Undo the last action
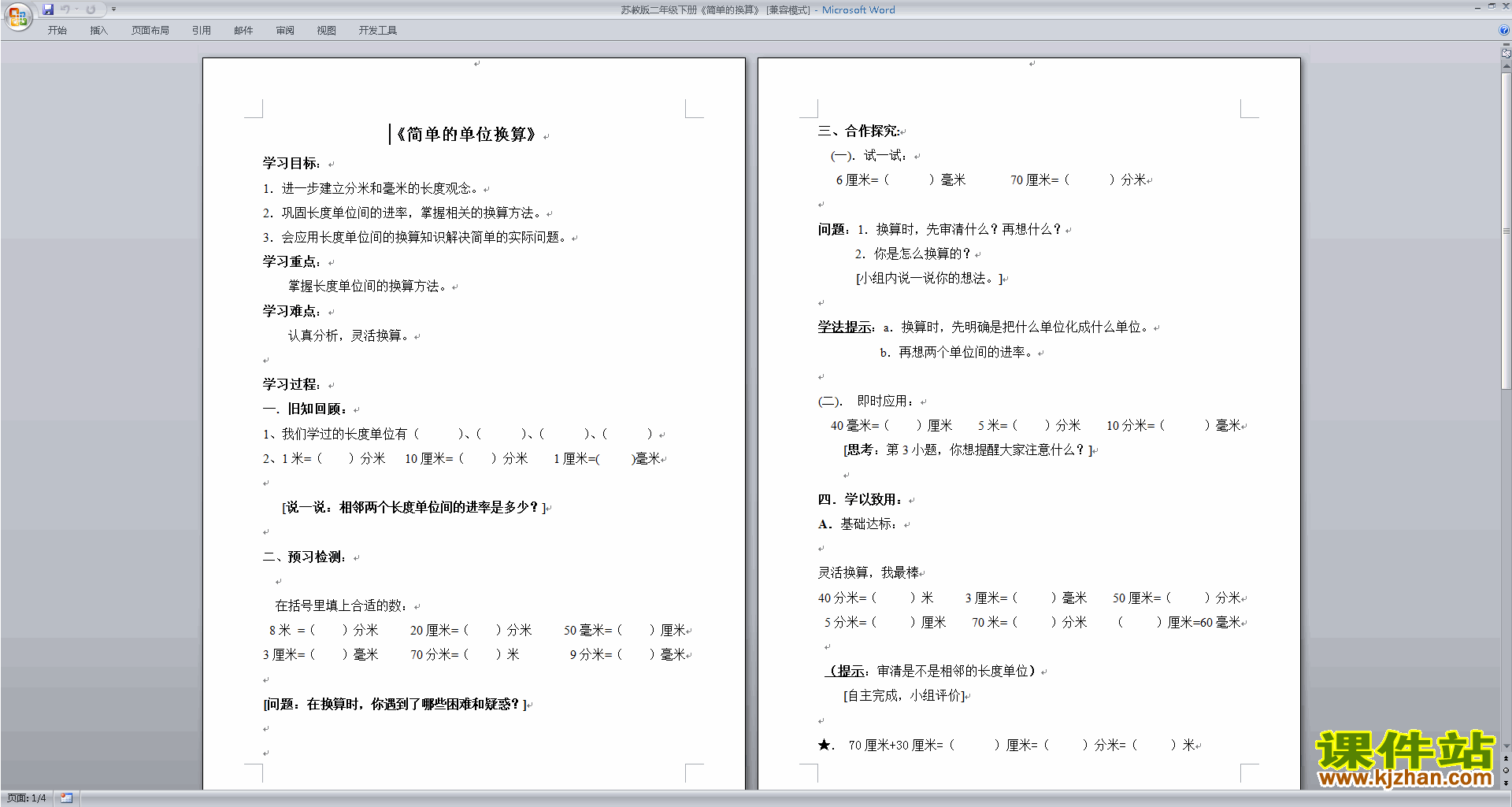This screenshot has height=807, width=1512. pos(65,9)
